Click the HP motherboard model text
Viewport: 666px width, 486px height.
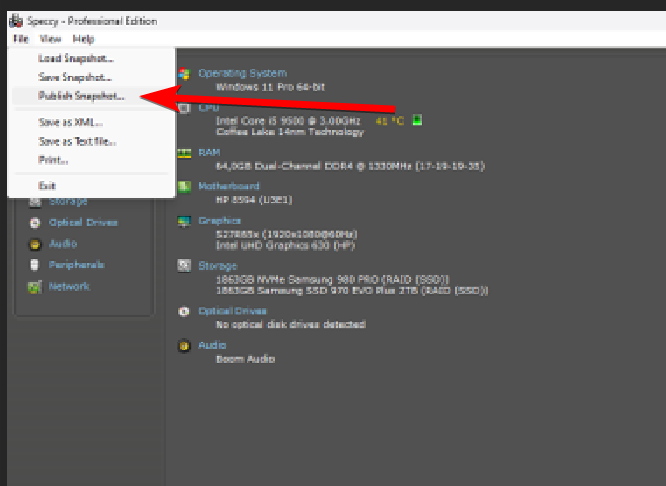[x=254, y=200]
